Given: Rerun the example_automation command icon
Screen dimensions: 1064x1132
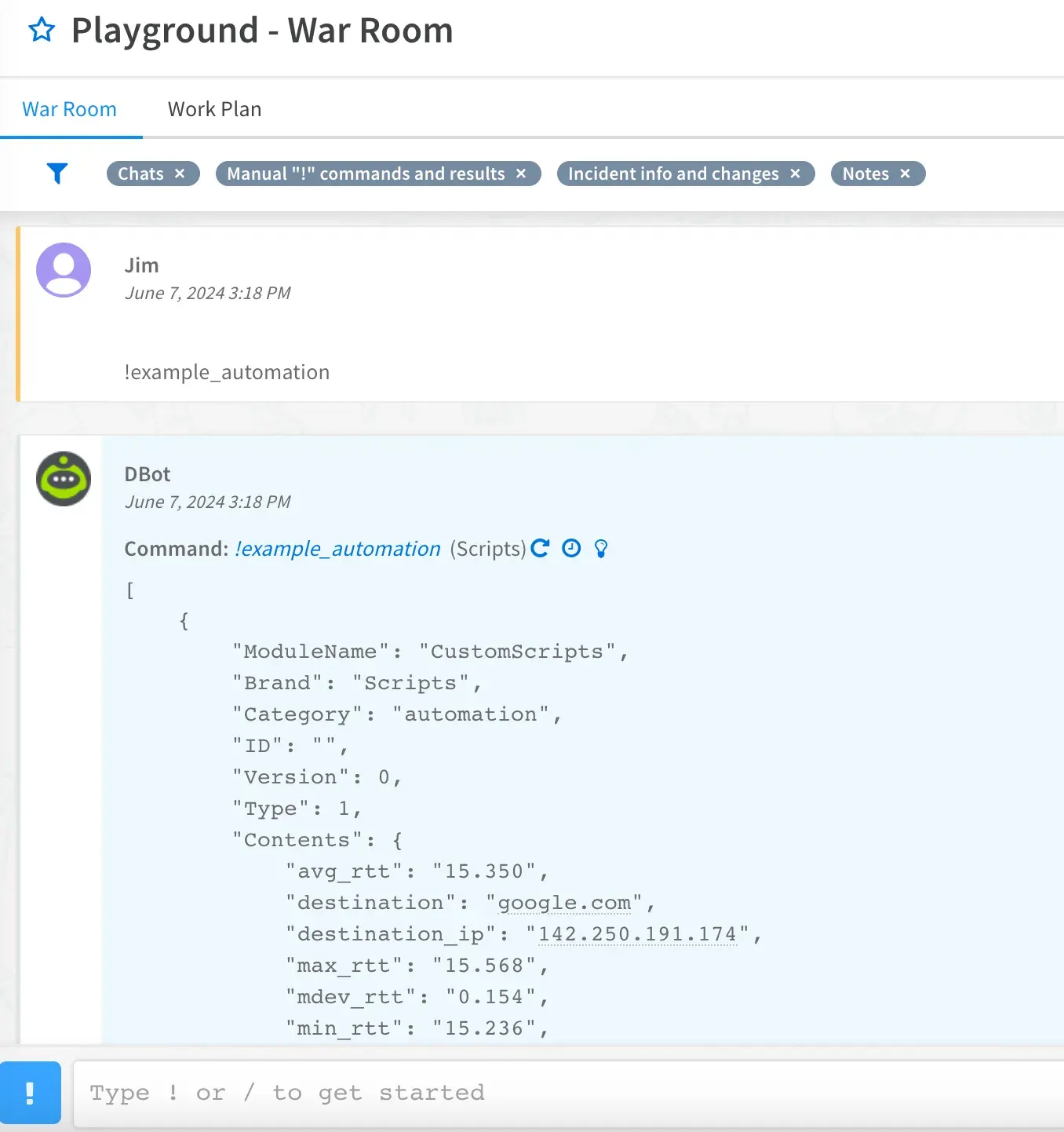Looking at the screenshot, I should point(540,548).
